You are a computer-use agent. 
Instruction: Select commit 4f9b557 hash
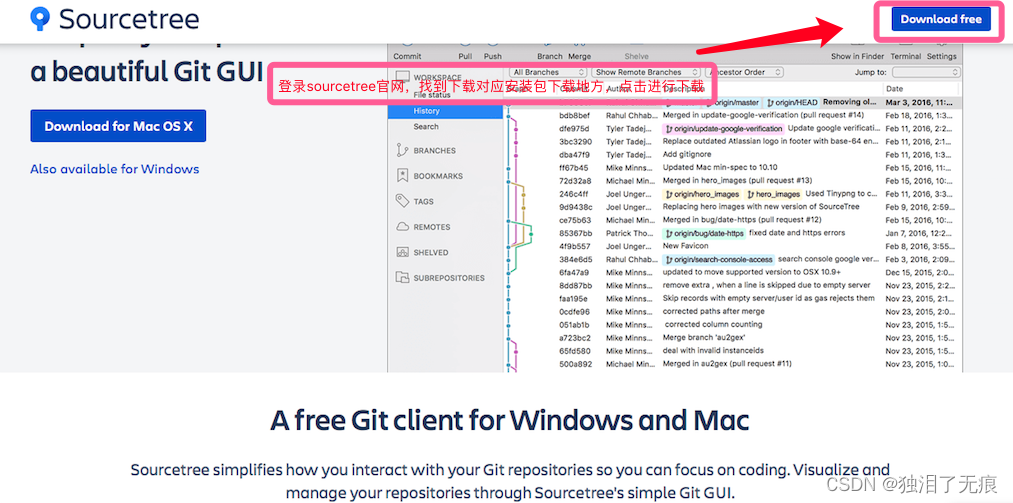tap(574, 247)
